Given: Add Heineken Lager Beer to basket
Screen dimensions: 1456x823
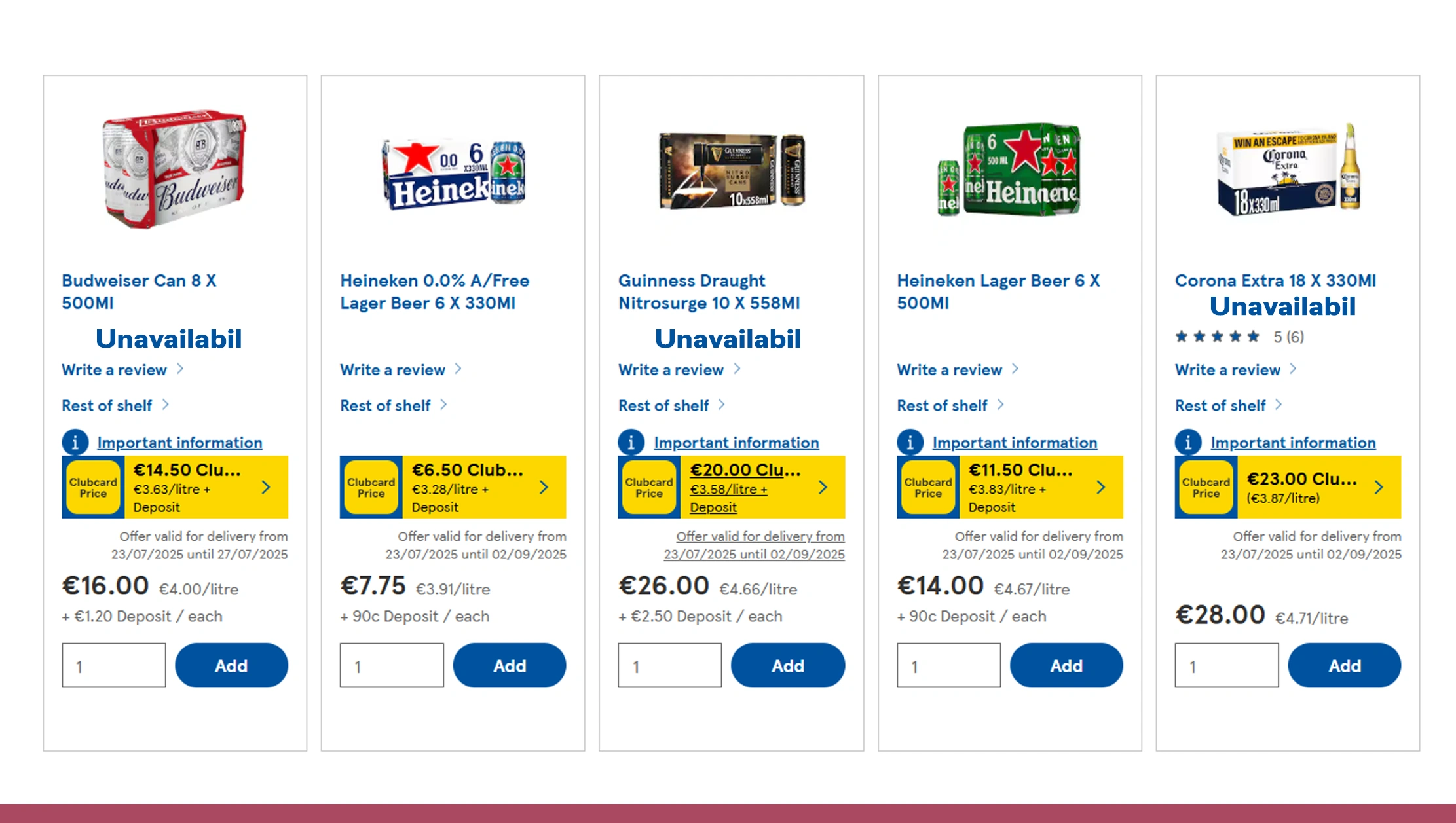Looking at the screenshot, I should pos(1066,665).
